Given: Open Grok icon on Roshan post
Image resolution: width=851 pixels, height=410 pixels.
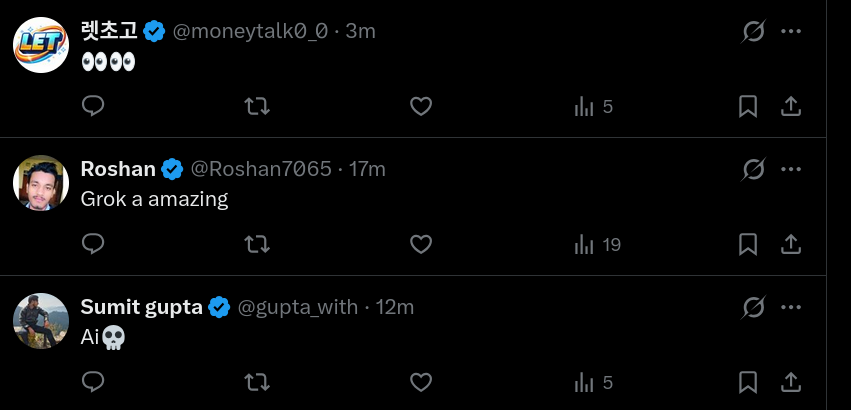Looking at the screenshot, I should pyautogui.click(x=754, y=169).
